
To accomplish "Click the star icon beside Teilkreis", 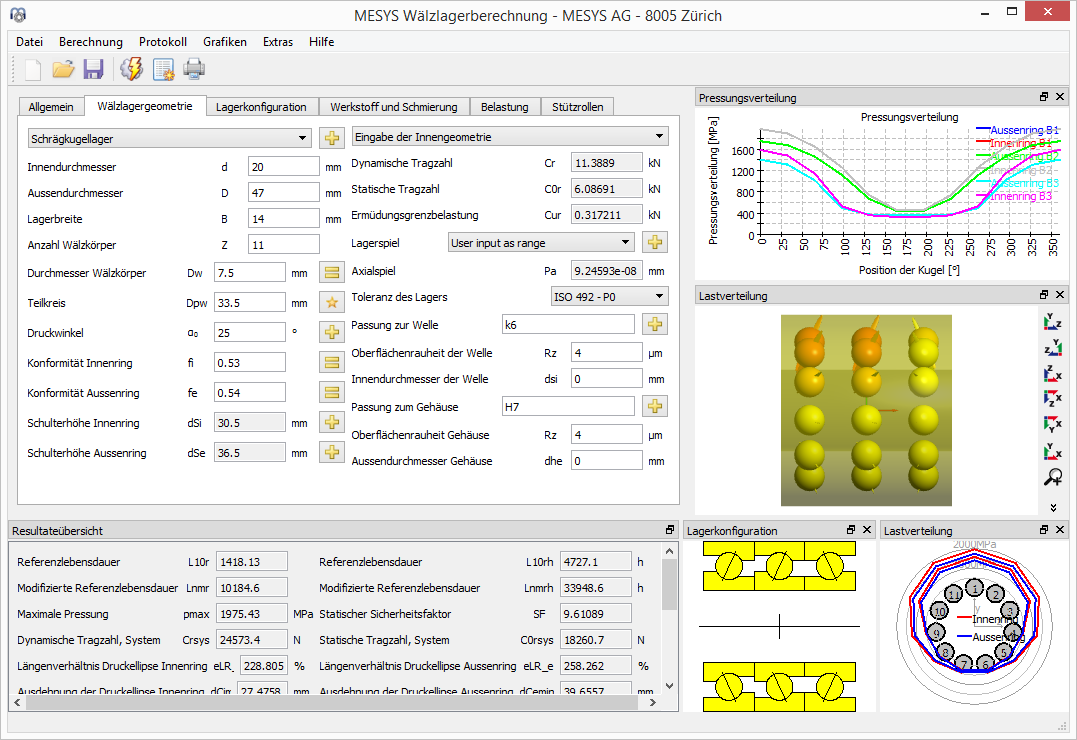I will pyautogui.click(x=331, y=302).
